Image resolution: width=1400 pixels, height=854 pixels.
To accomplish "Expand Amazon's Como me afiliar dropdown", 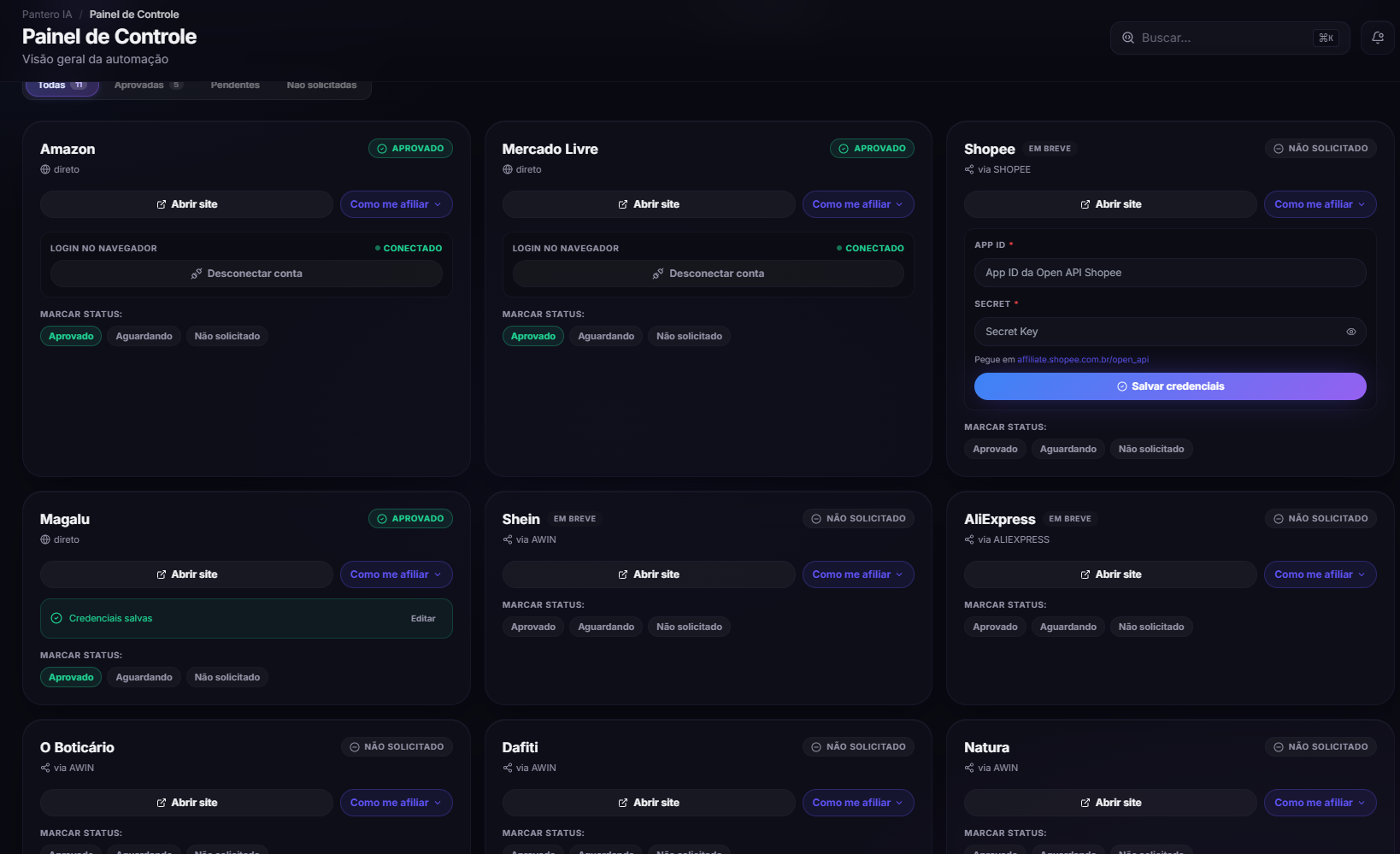I will 396,204.
